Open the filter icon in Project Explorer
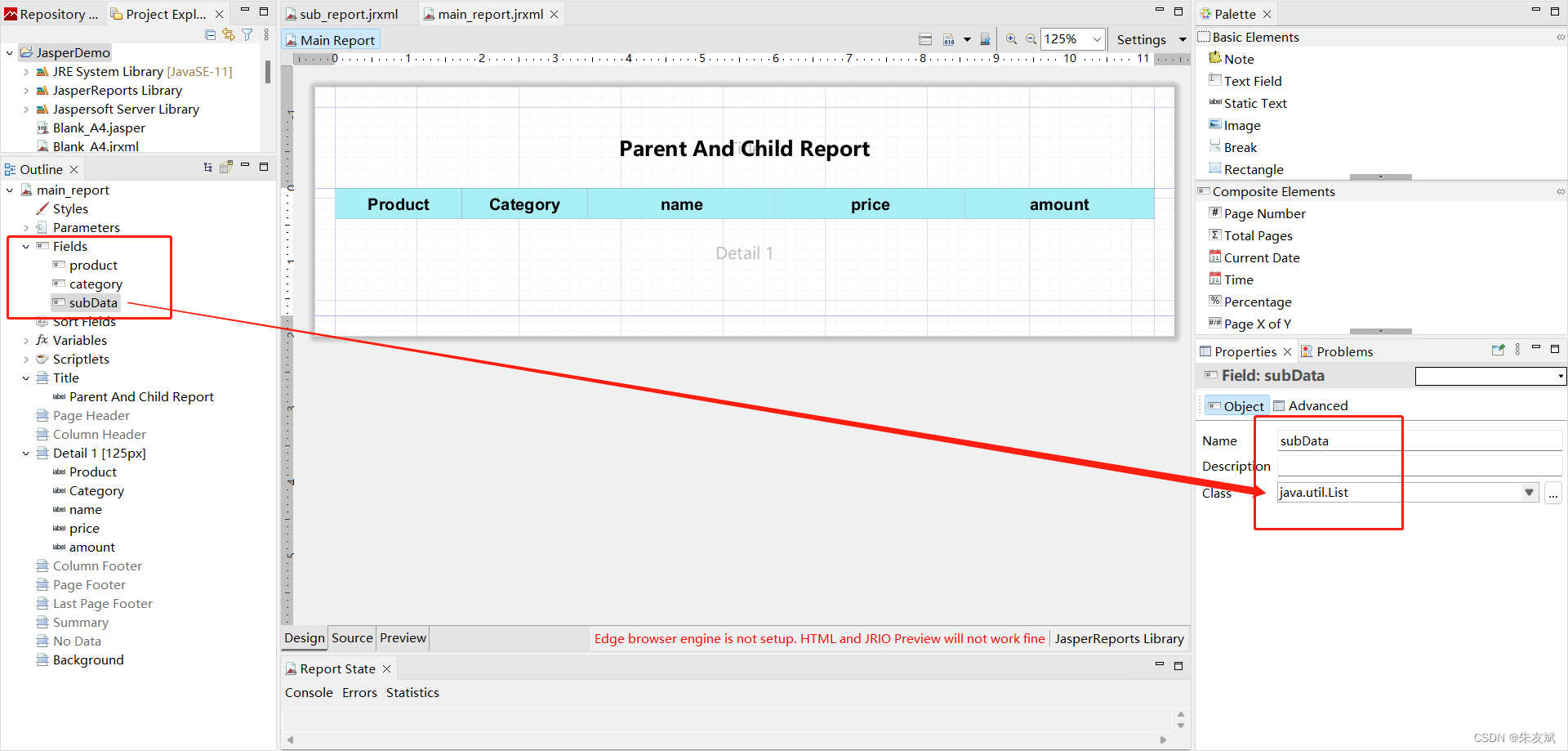 (247, 34)
